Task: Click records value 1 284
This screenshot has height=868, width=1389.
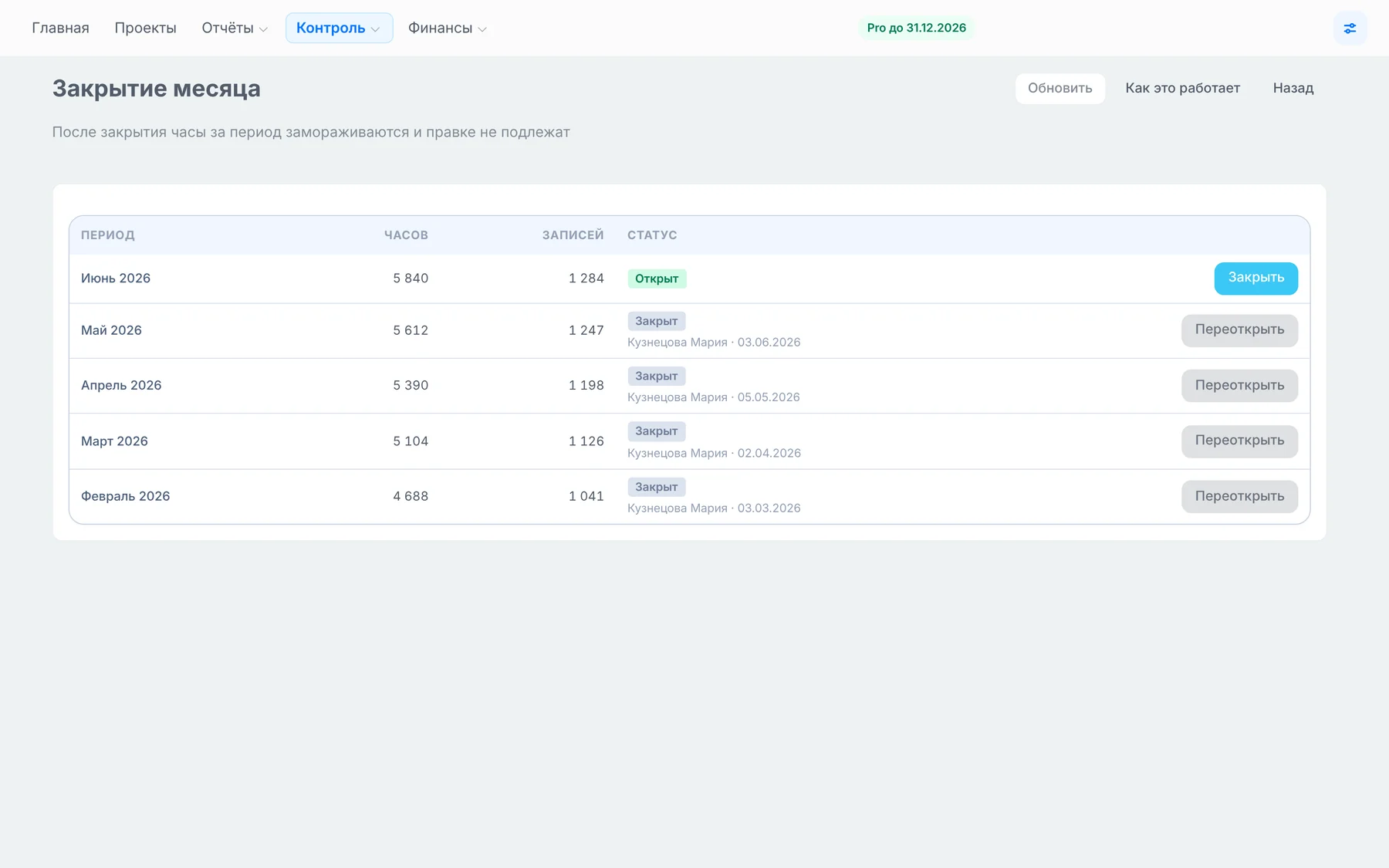Action: click(586, 278)
